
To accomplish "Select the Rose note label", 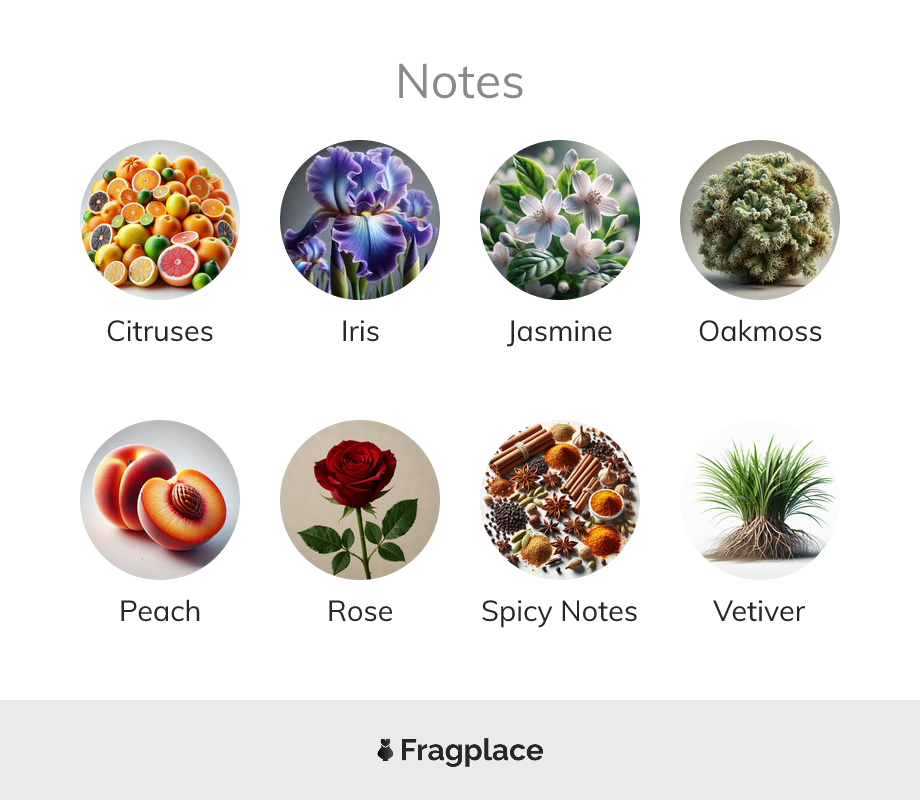I will 360,611.
